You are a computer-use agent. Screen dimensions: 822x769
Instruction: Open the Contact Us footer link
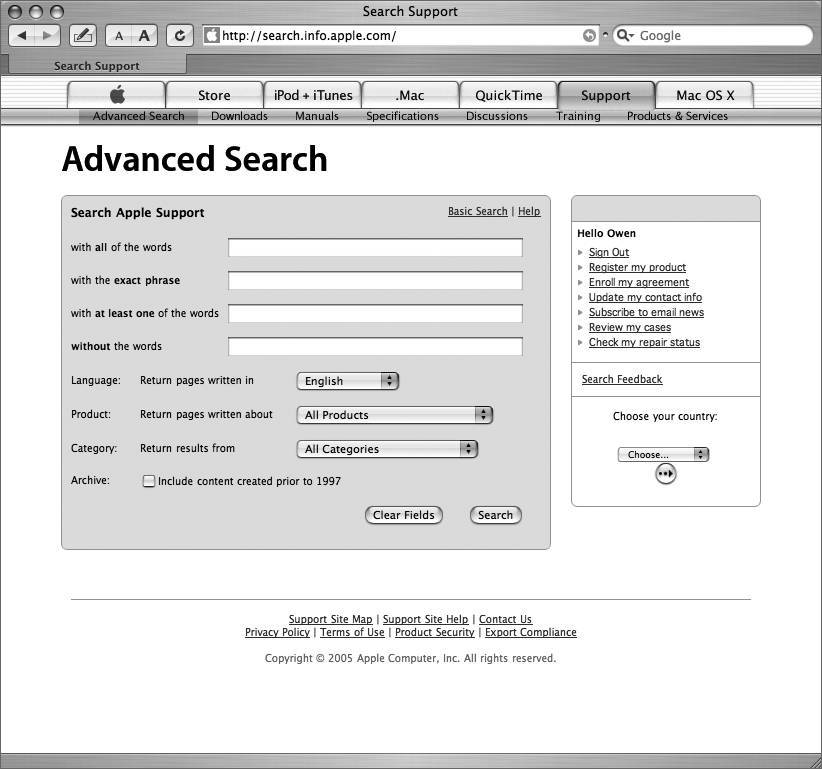[x=505, y=619]
